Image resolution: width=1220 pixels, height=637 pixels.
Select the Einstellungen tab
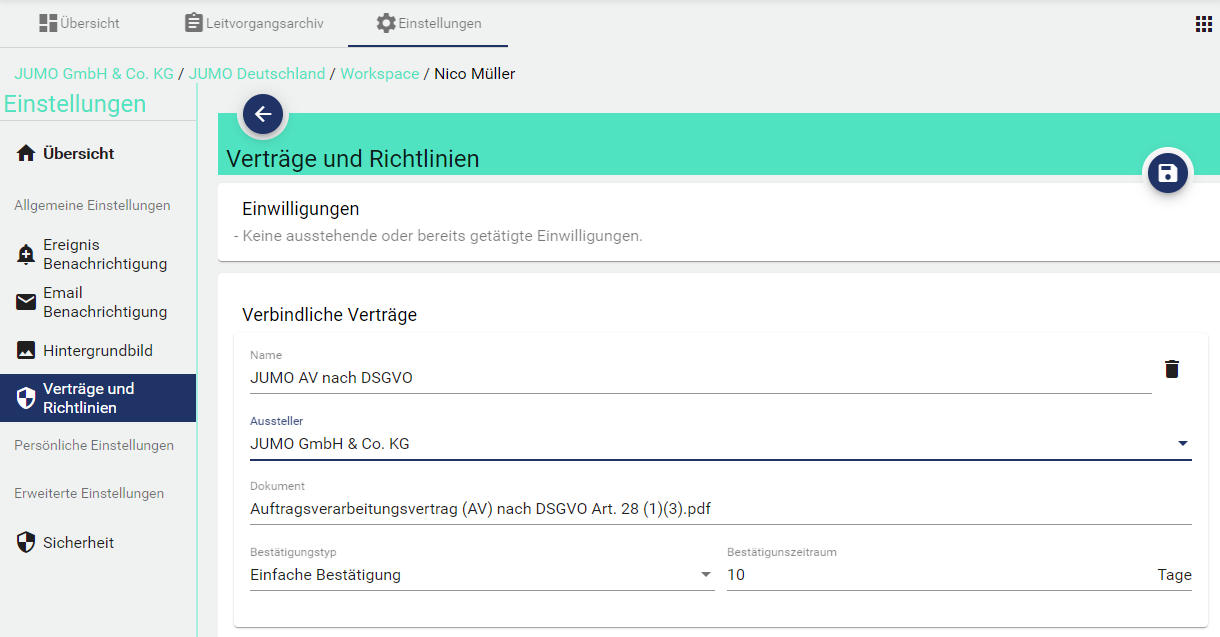pyautogui.click(x=428, y=23)
